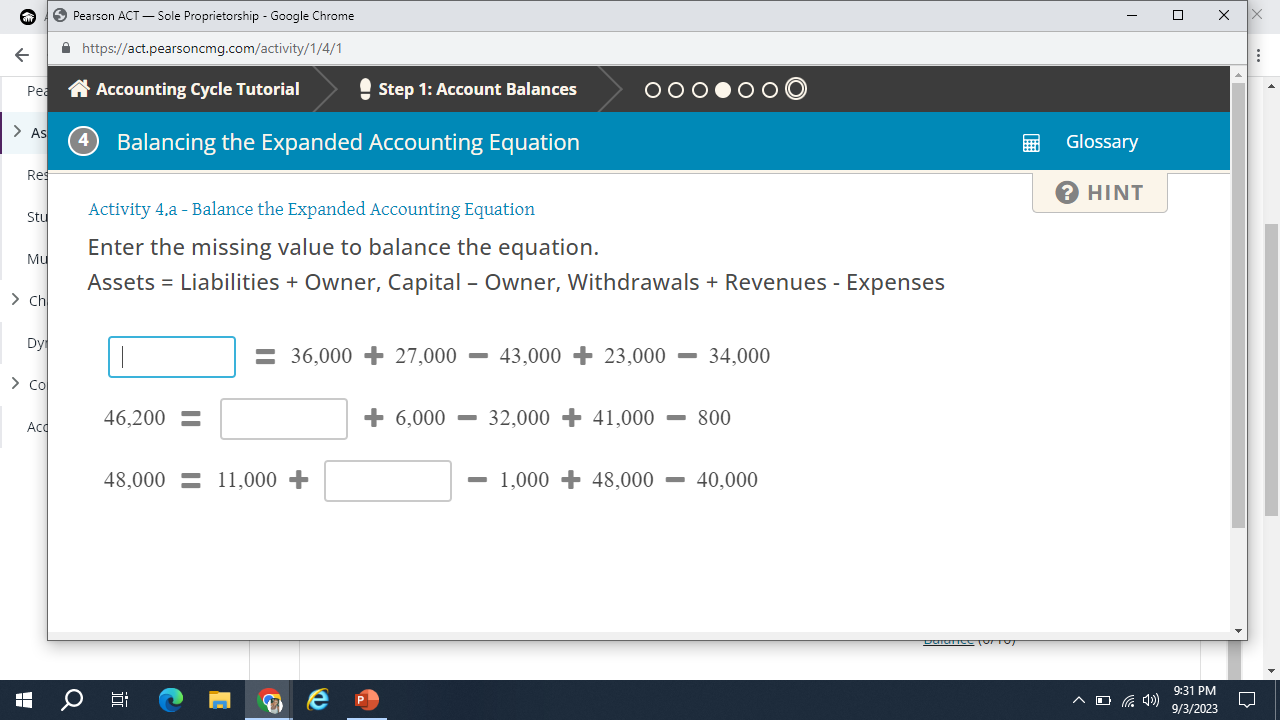1280x720 pixels.
Task: Click the 'Balancing the Expanded Accounting Equation' title
Action: click(348, 142)
